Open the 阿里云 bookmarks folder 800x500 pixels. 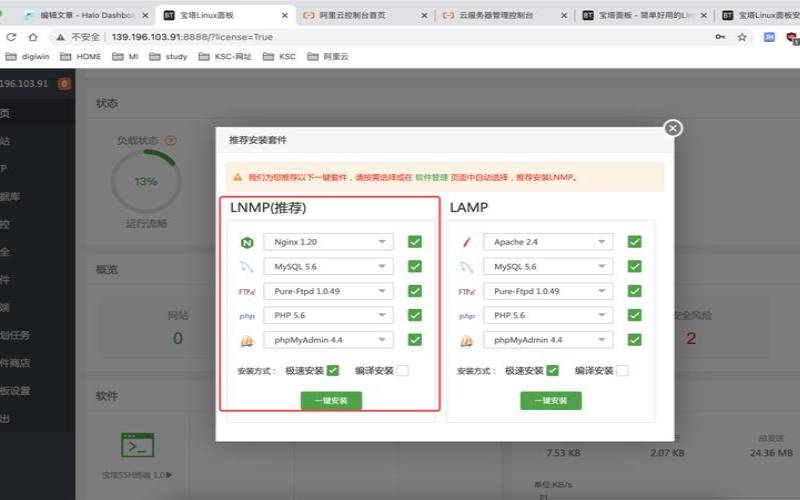coord(328,57)
